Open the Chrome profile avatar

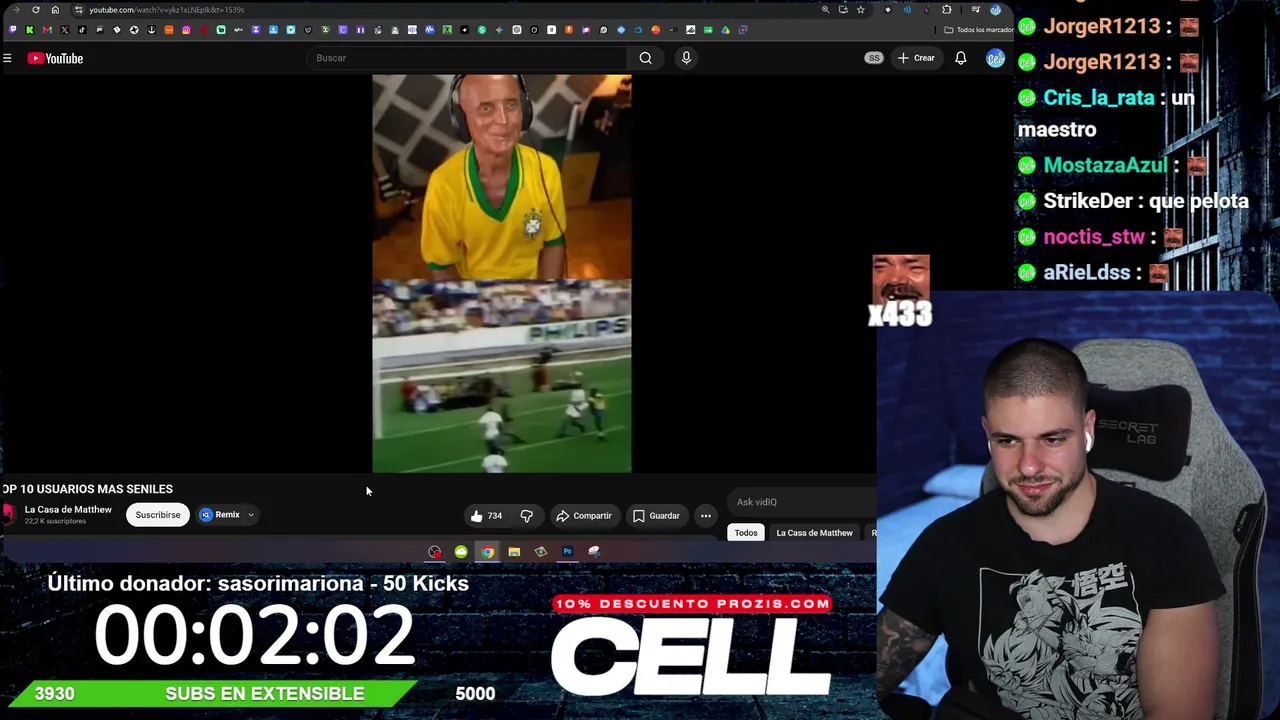995,10
